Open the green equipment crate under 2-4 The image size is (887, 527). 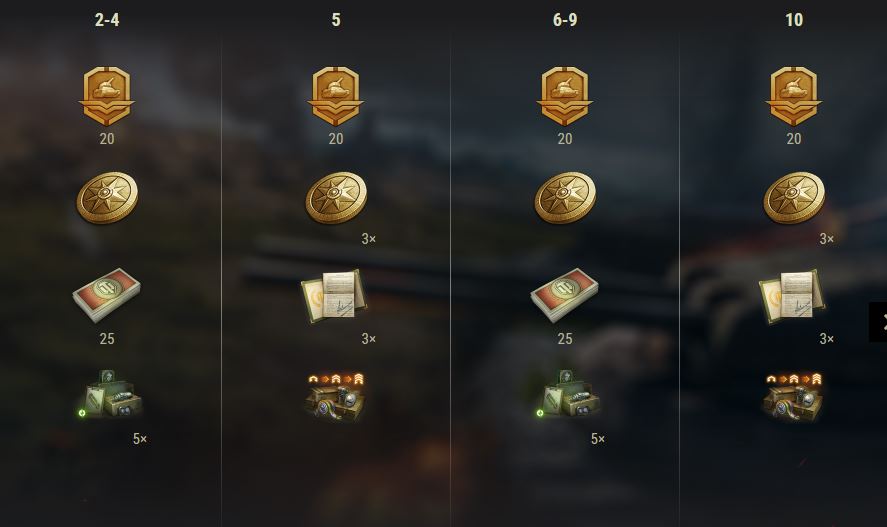(110, 395)
